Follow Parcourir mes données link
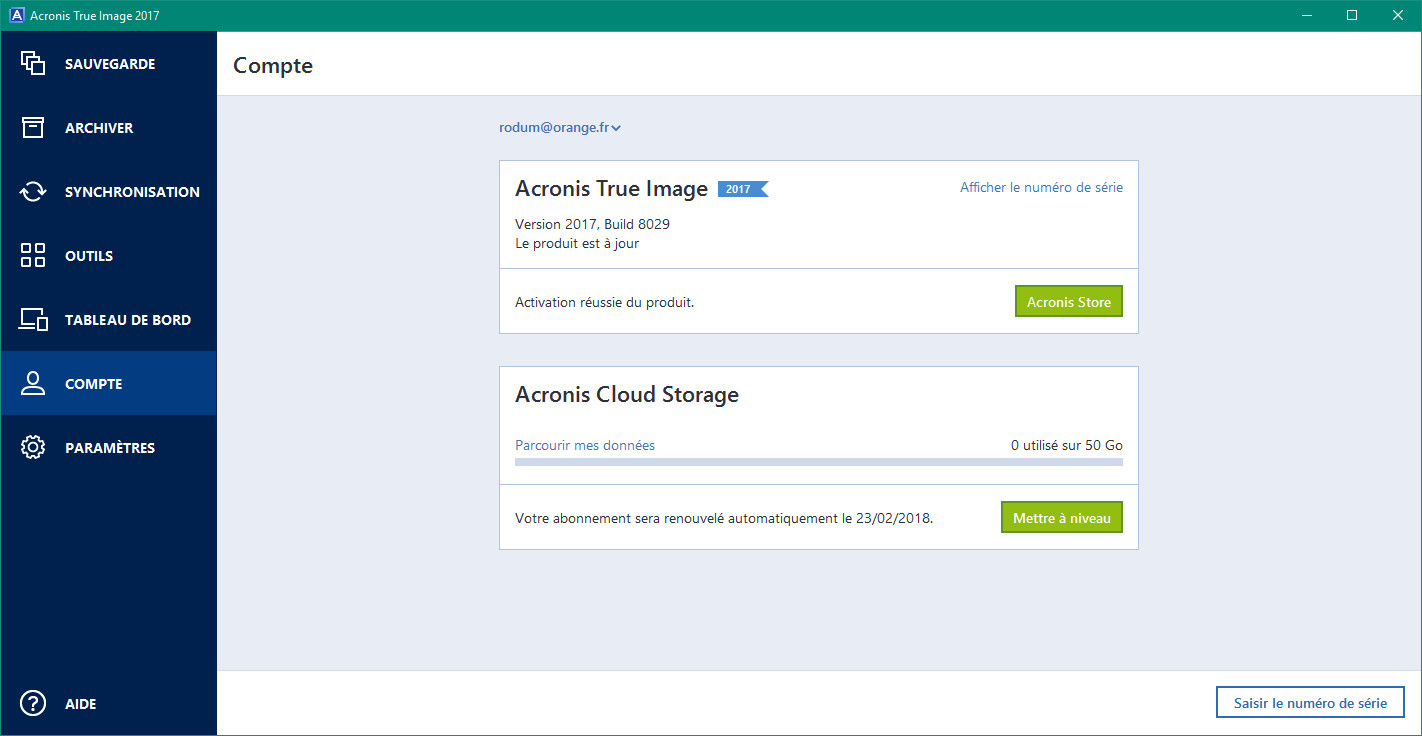Viewport: 1422px width, 736px height. pos(585,445)
